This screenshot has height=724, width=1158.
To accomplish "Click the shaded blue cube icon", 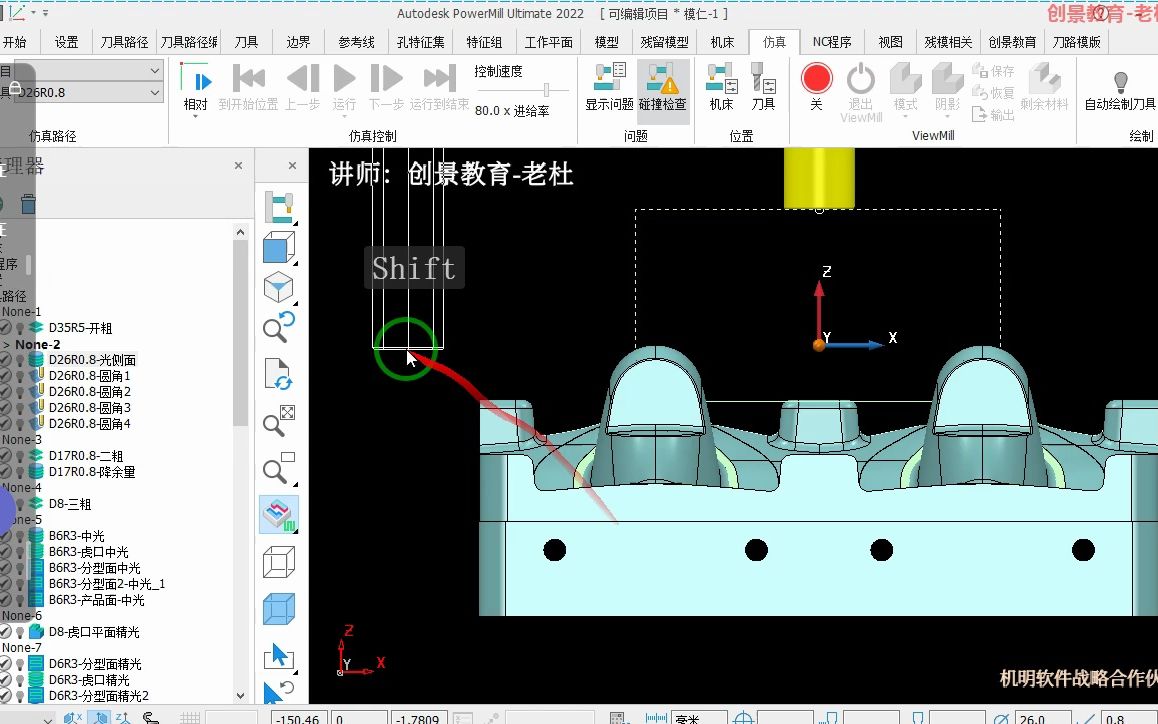I will coord(279,609).
